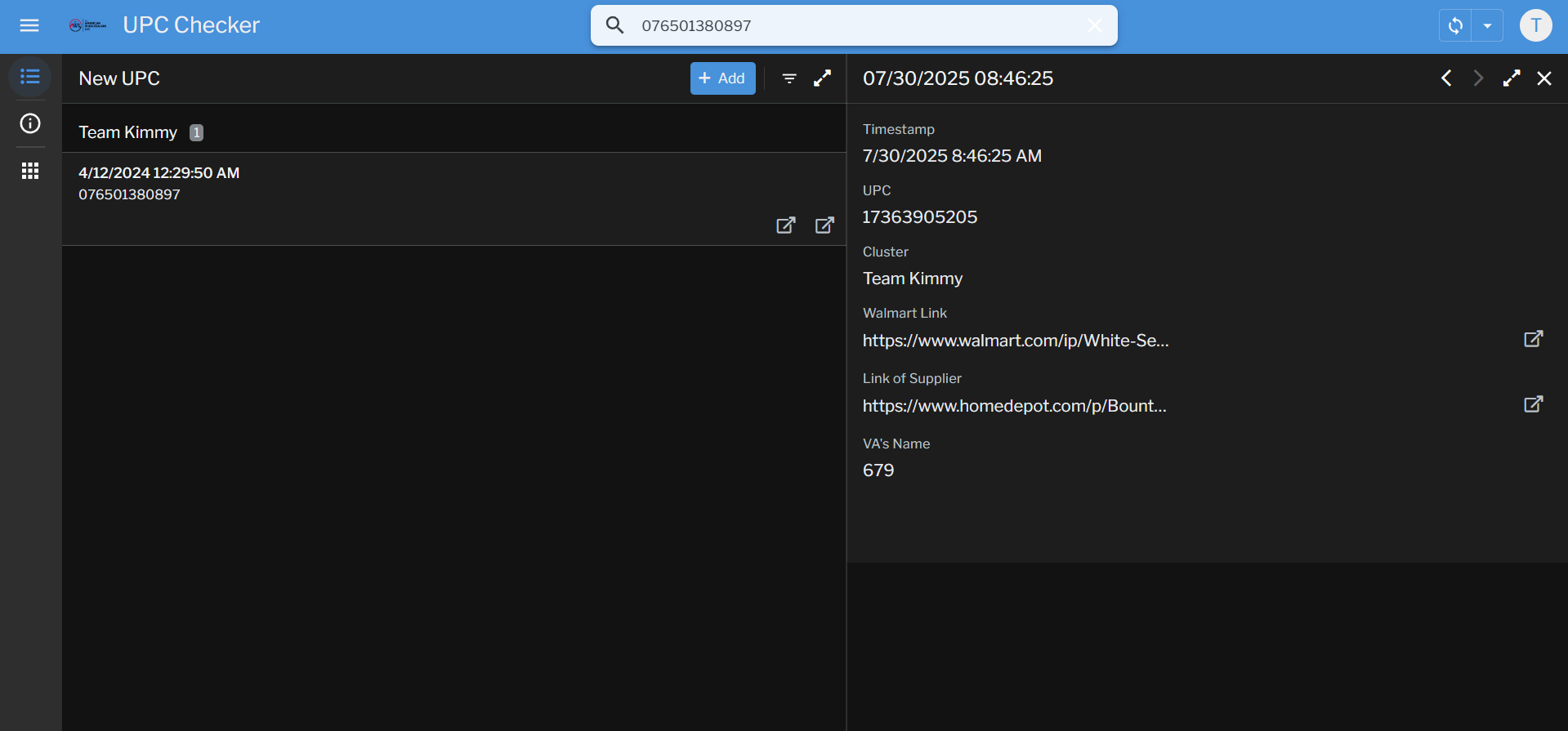The height and width of the screenshot is (731, 1568).
Task: Click the sync refresh icon
Action: [1455, 25]
